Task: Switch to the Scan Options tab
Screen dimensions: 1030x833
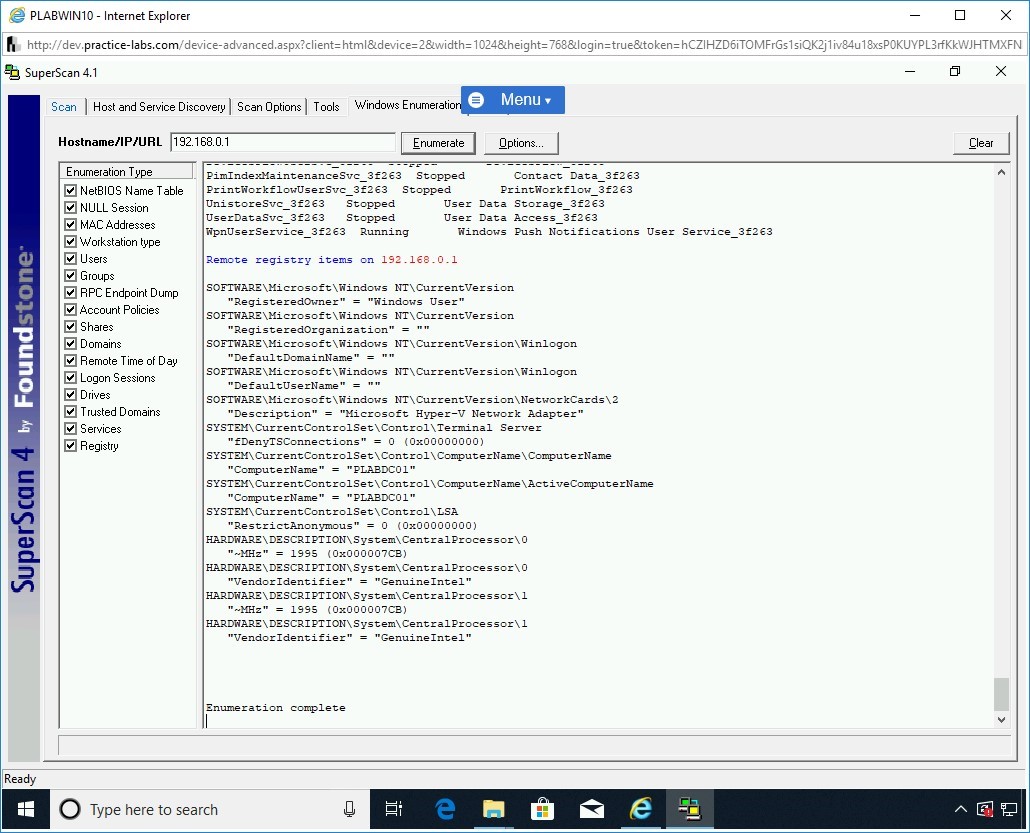Action: click(269, 107)
